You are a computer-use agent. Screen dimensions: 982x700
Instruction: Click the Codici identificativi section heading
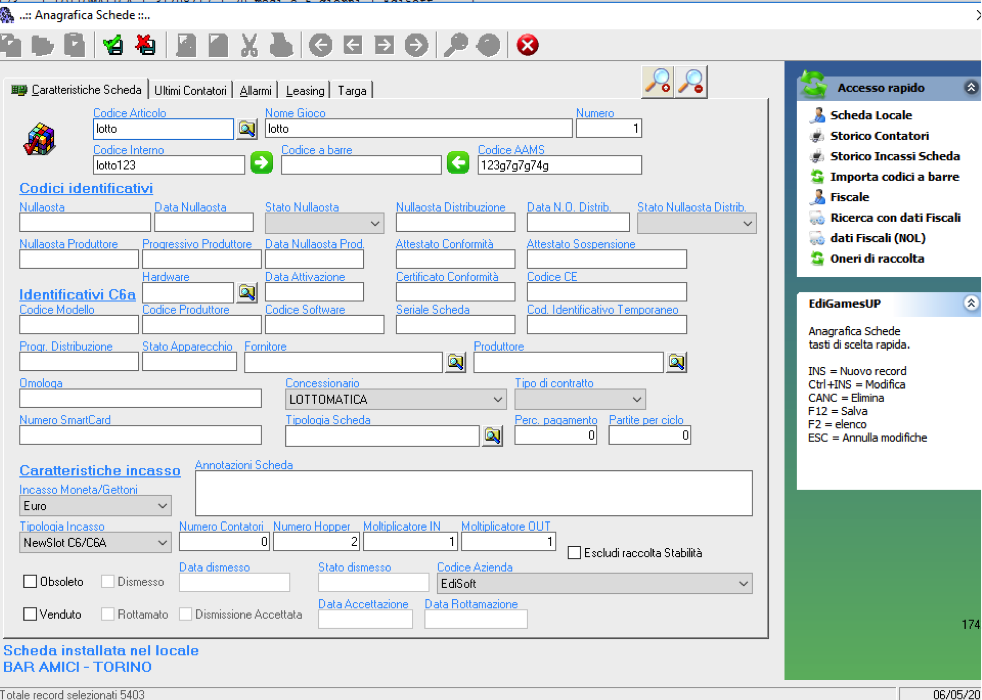[86, 188]
